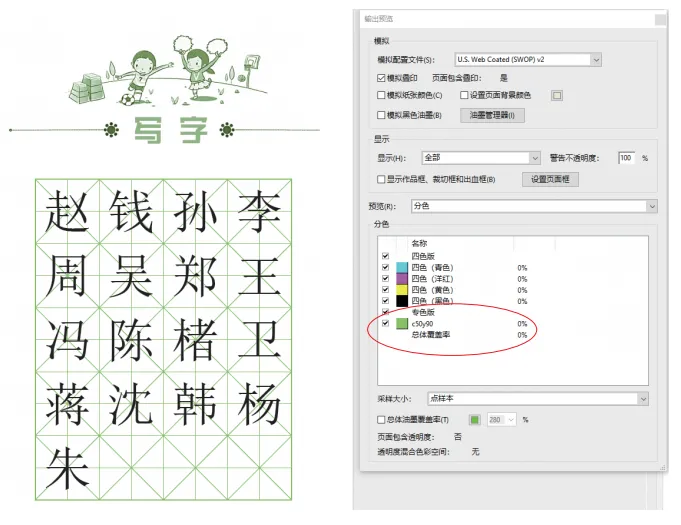Toggle the cyan 四色(青色) plate checkbox

385,267
